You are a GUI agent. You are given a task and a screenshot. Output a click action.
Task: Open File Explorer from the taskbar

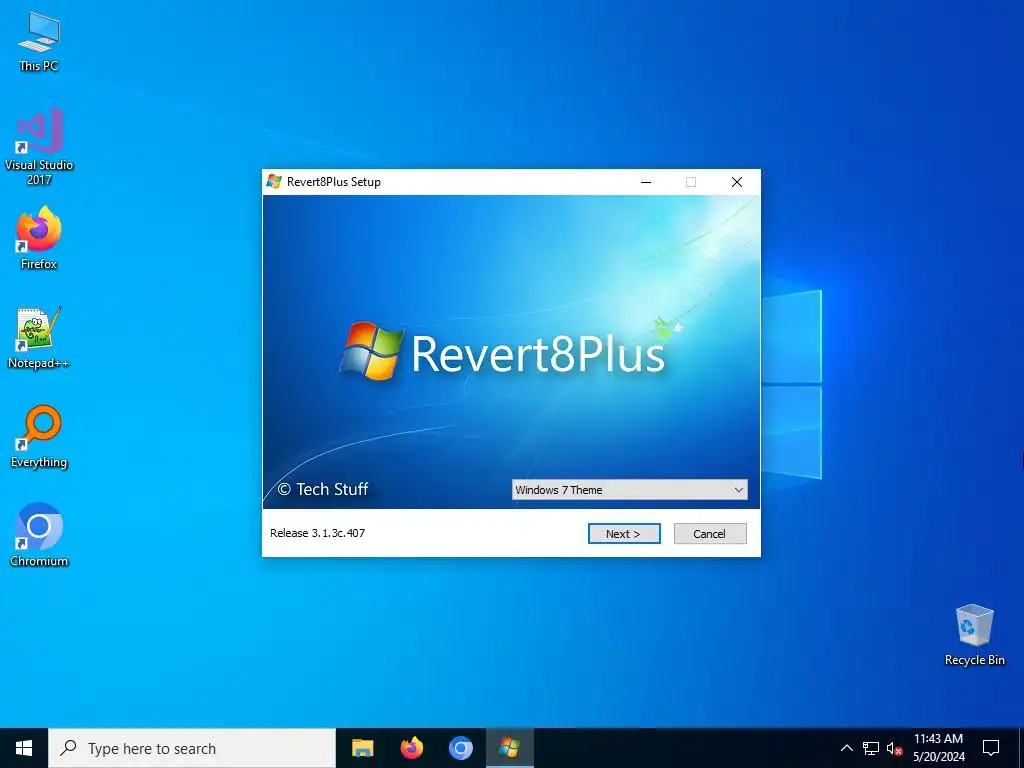[x=362, y=748]
